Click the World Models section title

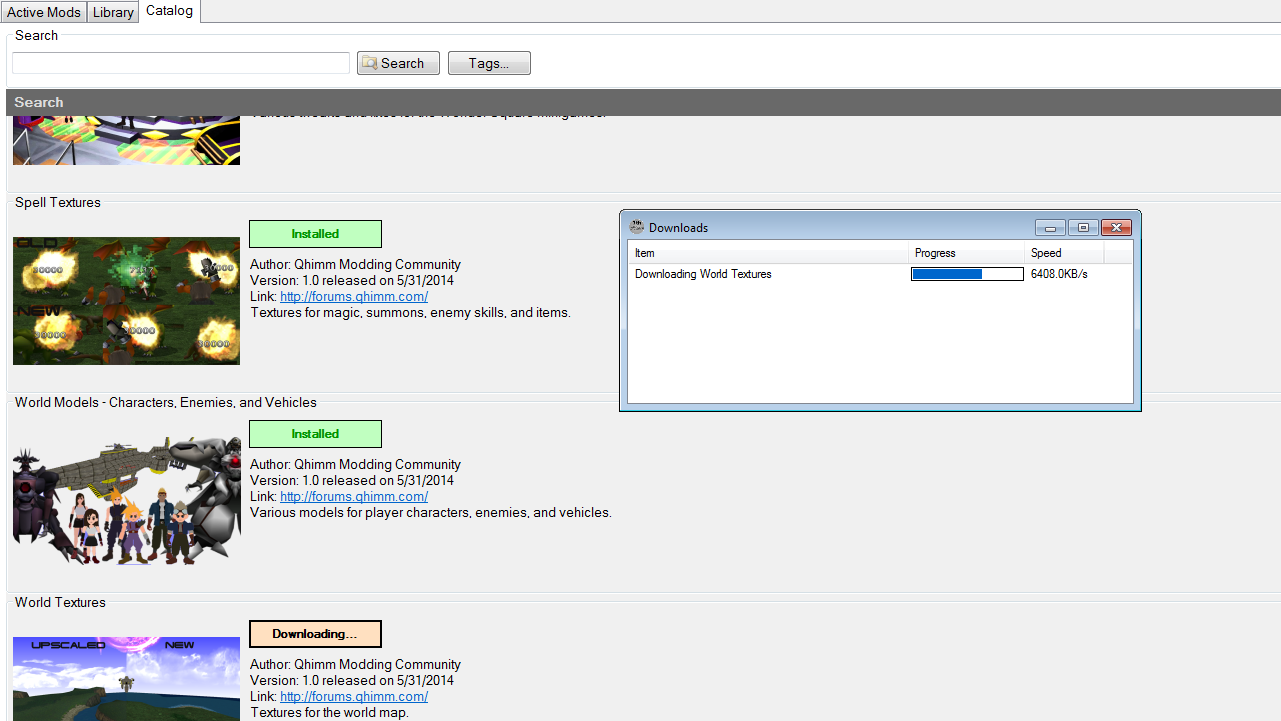coord(166,402)
